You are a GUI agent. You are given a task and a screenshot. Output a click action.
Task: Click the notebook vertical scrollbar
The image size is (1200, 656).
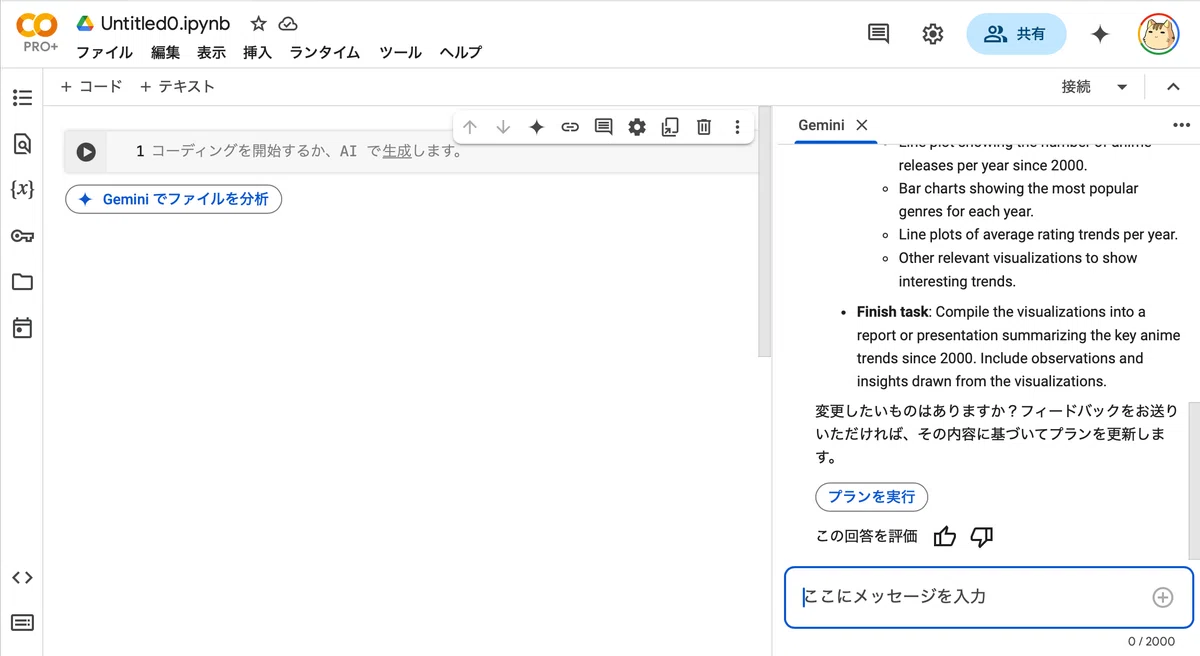[x=764, y=232]
